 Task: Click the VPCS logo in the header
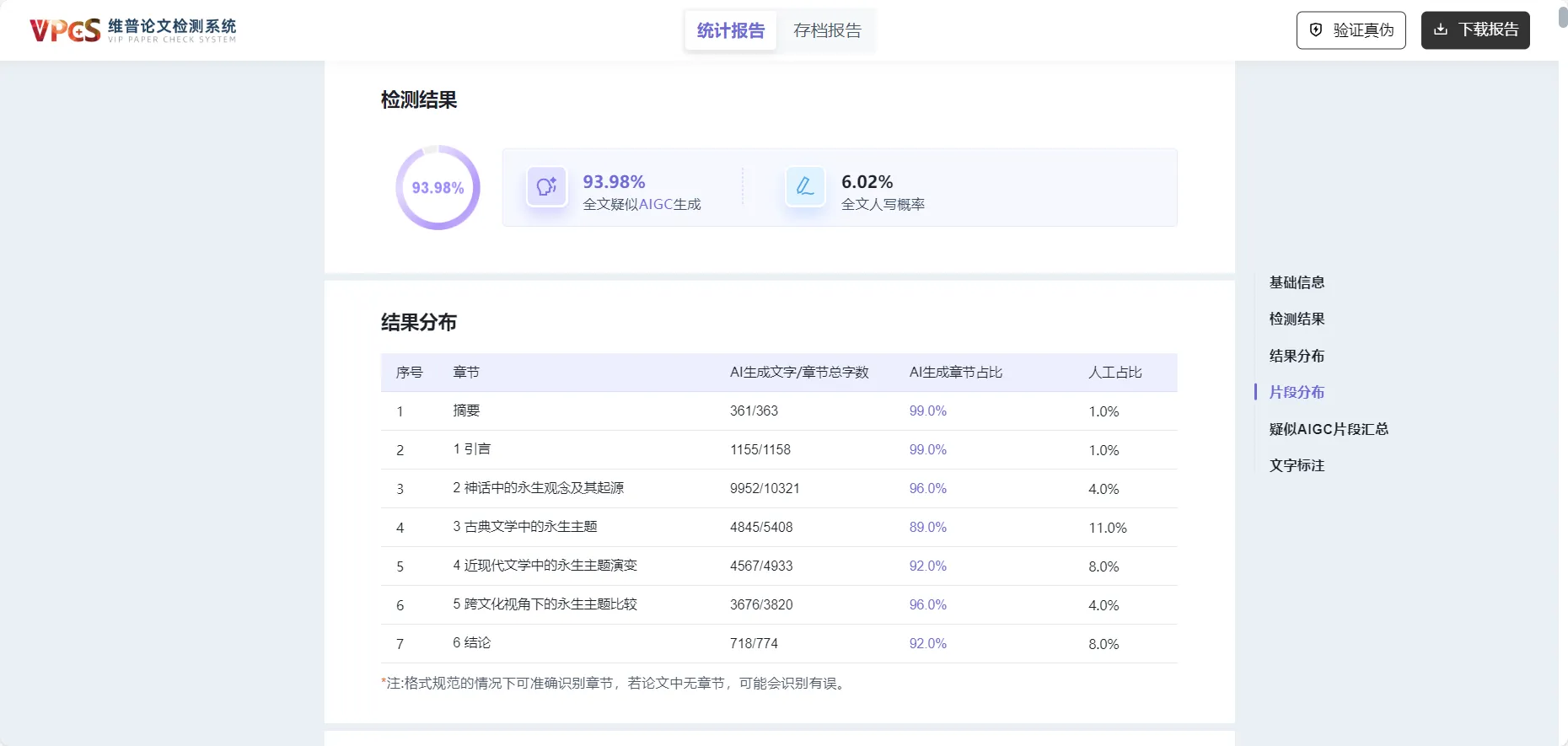tap(132, 30)
